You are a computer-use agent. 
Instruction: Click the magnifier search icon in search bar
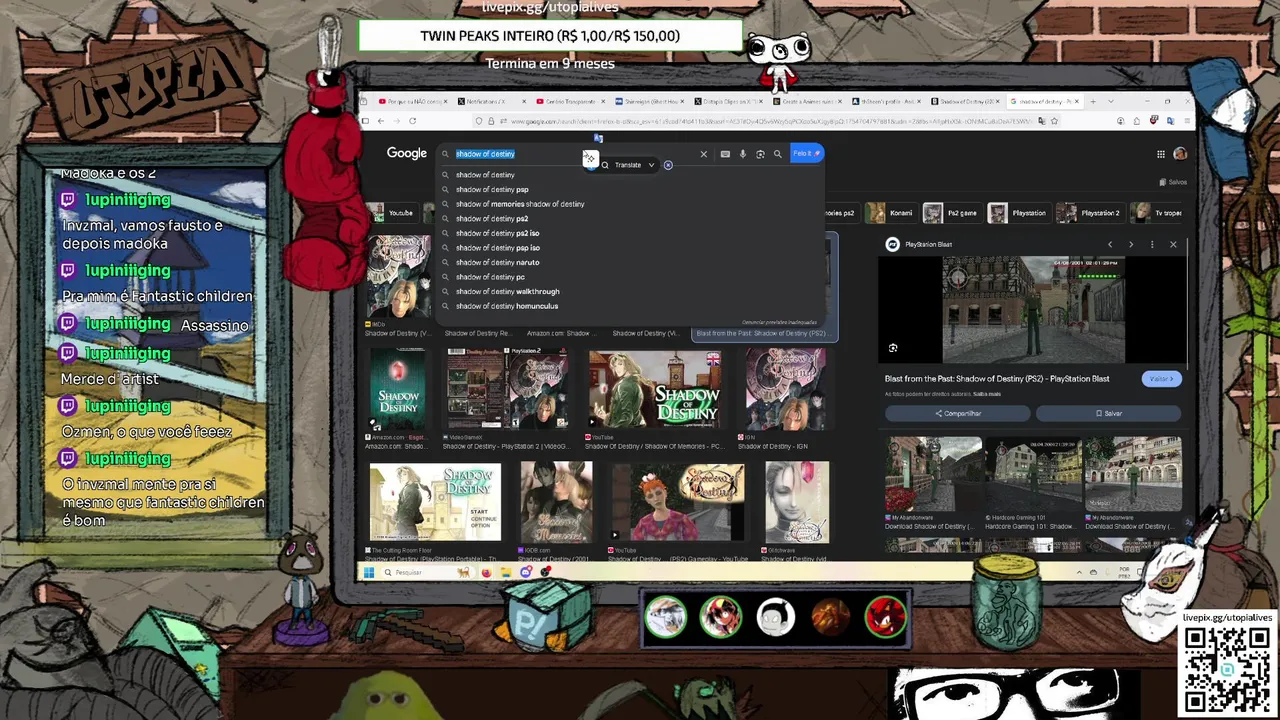tap(777, 154)
